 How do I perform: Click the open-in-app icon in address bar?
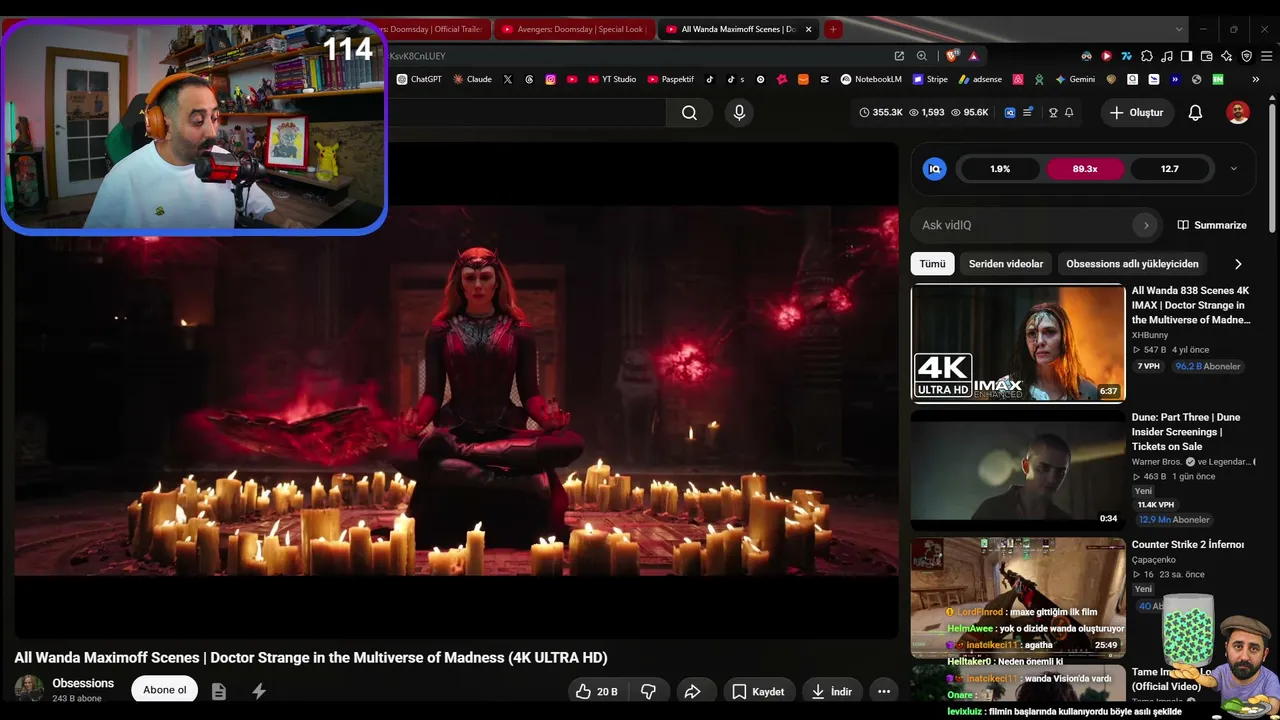(x=899, y=56)
